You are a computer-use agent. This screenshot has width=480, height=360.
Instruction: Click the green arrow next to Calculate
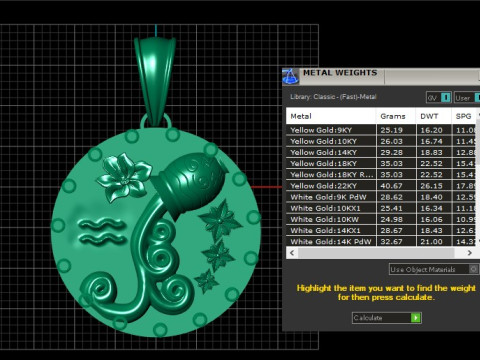tap(416, 318)
